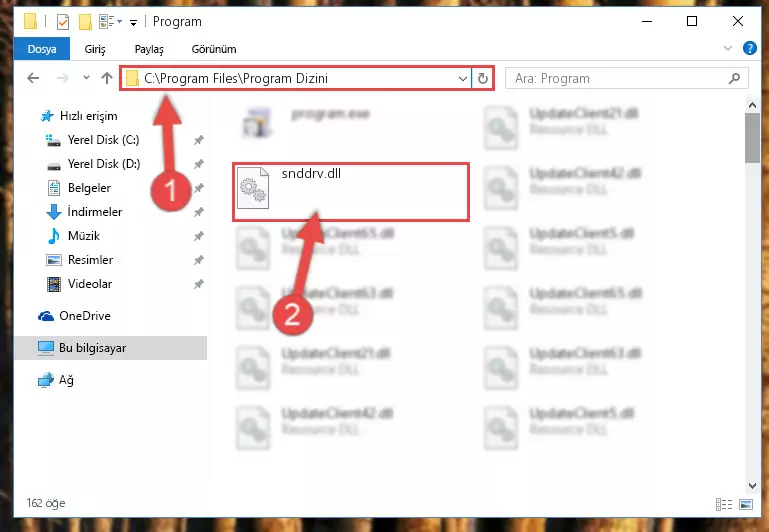Click the new folder quick access icon

coord(85,22)
